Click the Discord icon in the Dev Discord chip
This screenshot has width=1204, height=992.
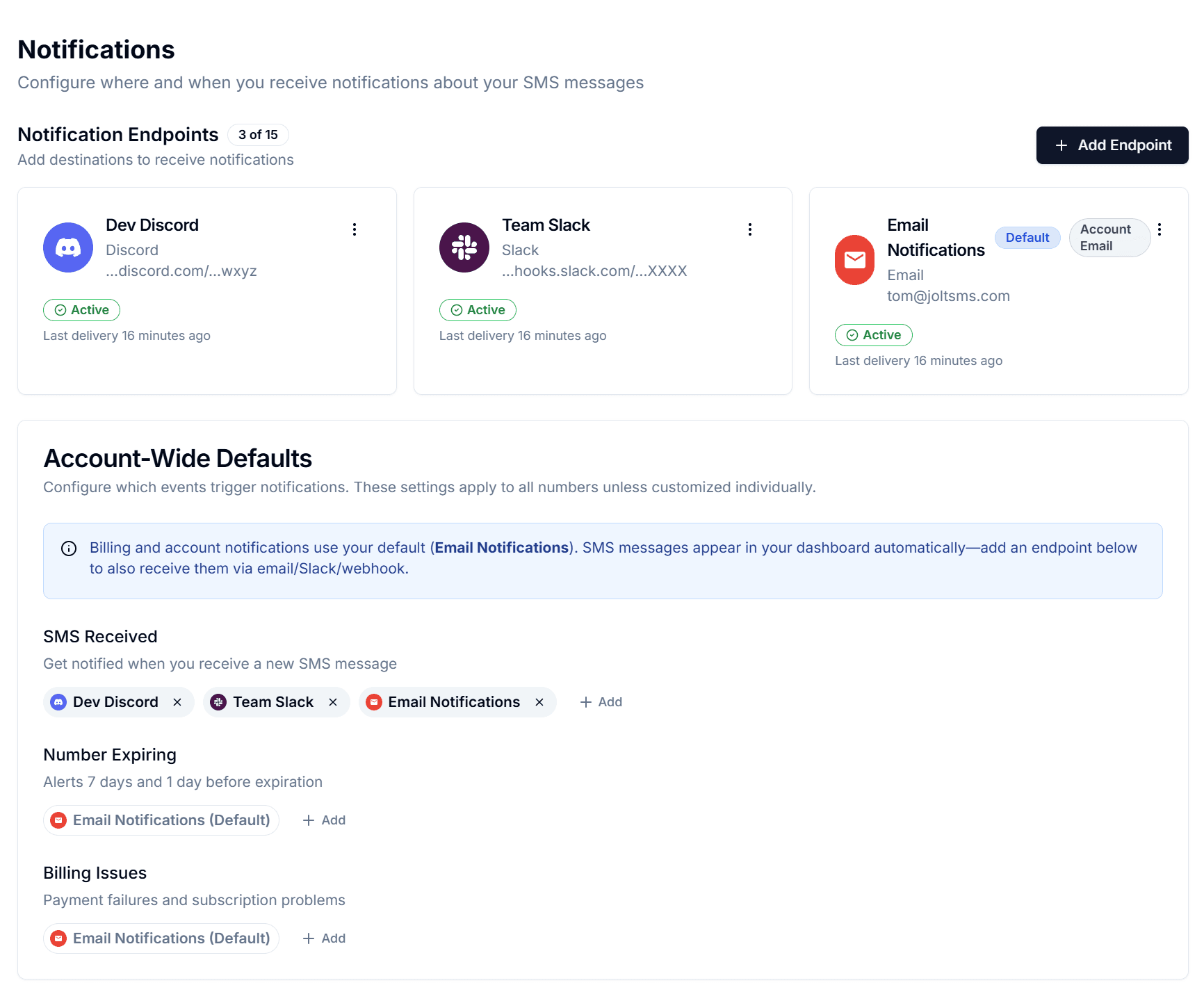58,702
